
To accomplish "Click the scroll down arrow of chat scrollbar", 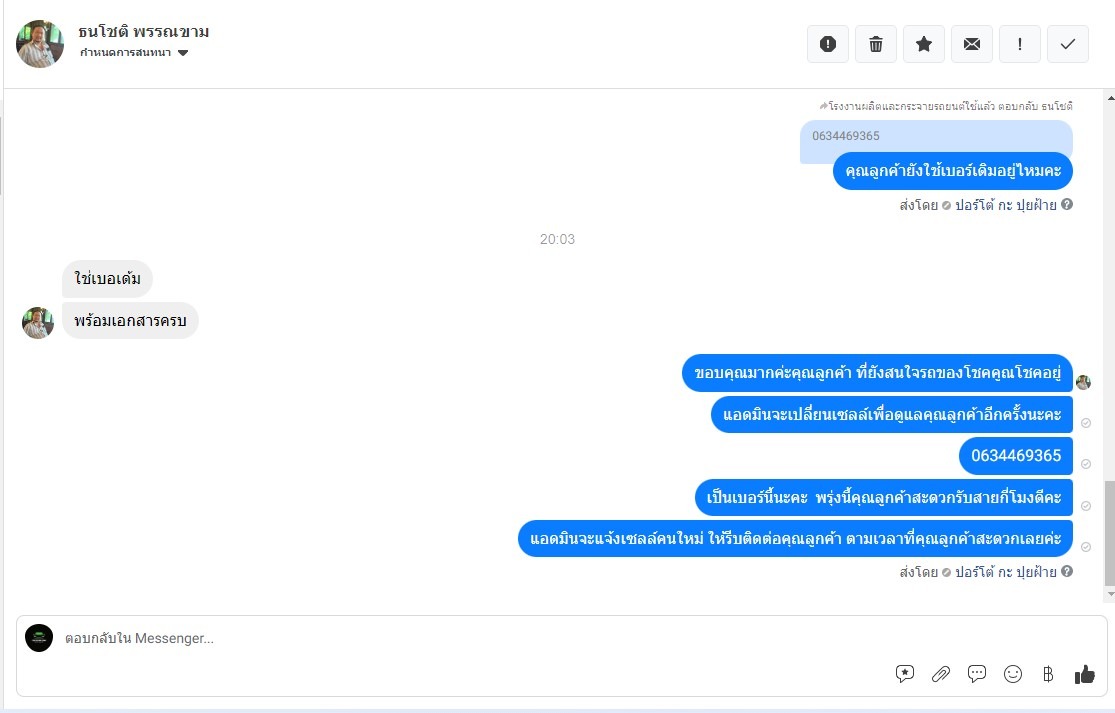I will [1110, 594].
